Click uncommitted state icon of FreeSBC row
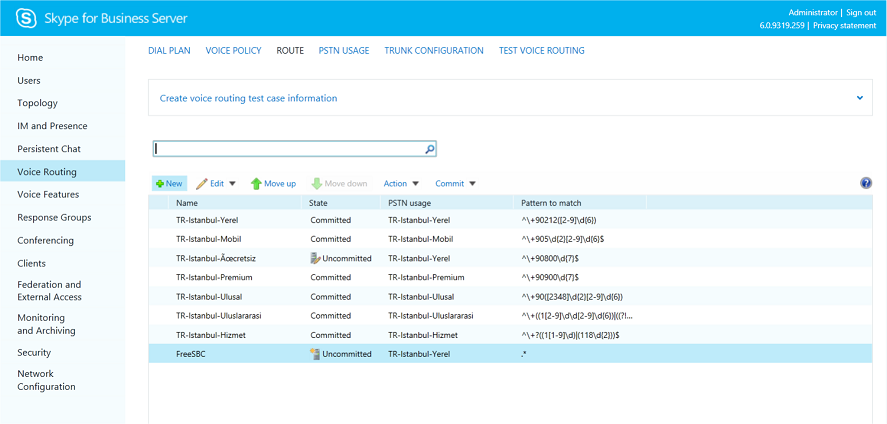 [x=315, y=354]
